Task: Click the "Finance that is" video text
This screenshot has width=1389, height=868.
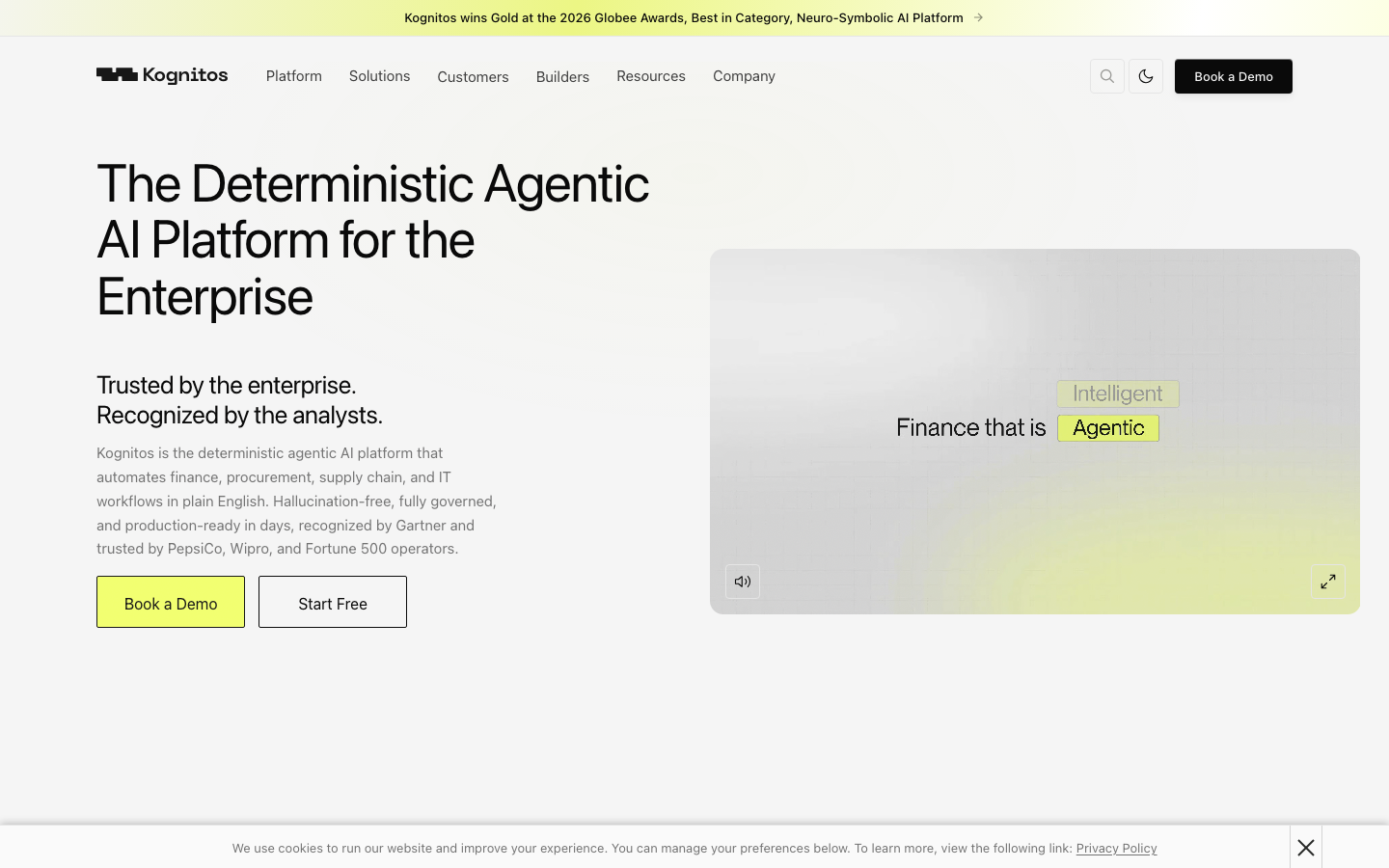Action: 970,428
